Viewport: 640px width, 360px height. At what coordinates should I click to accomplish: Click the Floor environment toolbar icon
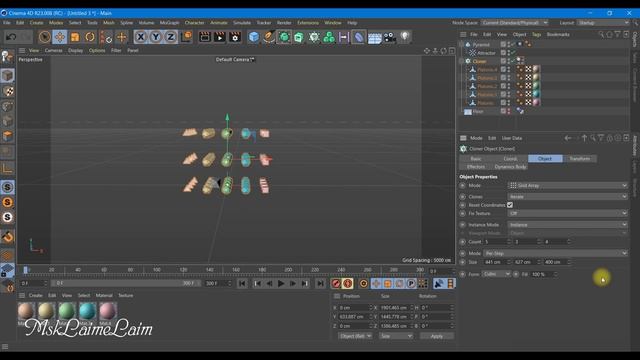coord(374,38)
